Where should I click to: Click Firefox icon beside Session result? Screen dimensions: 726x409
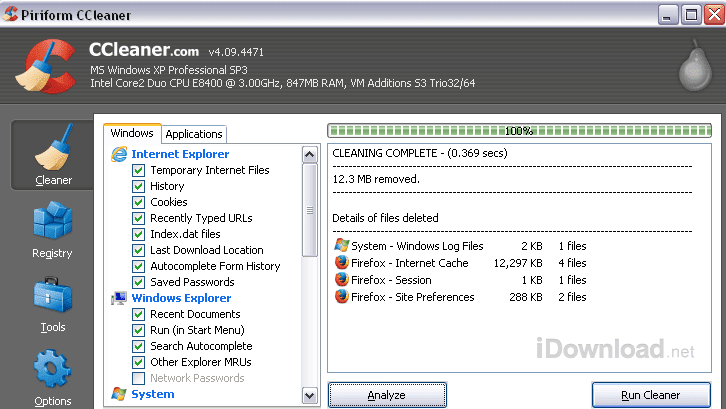[x=342, y=280]
